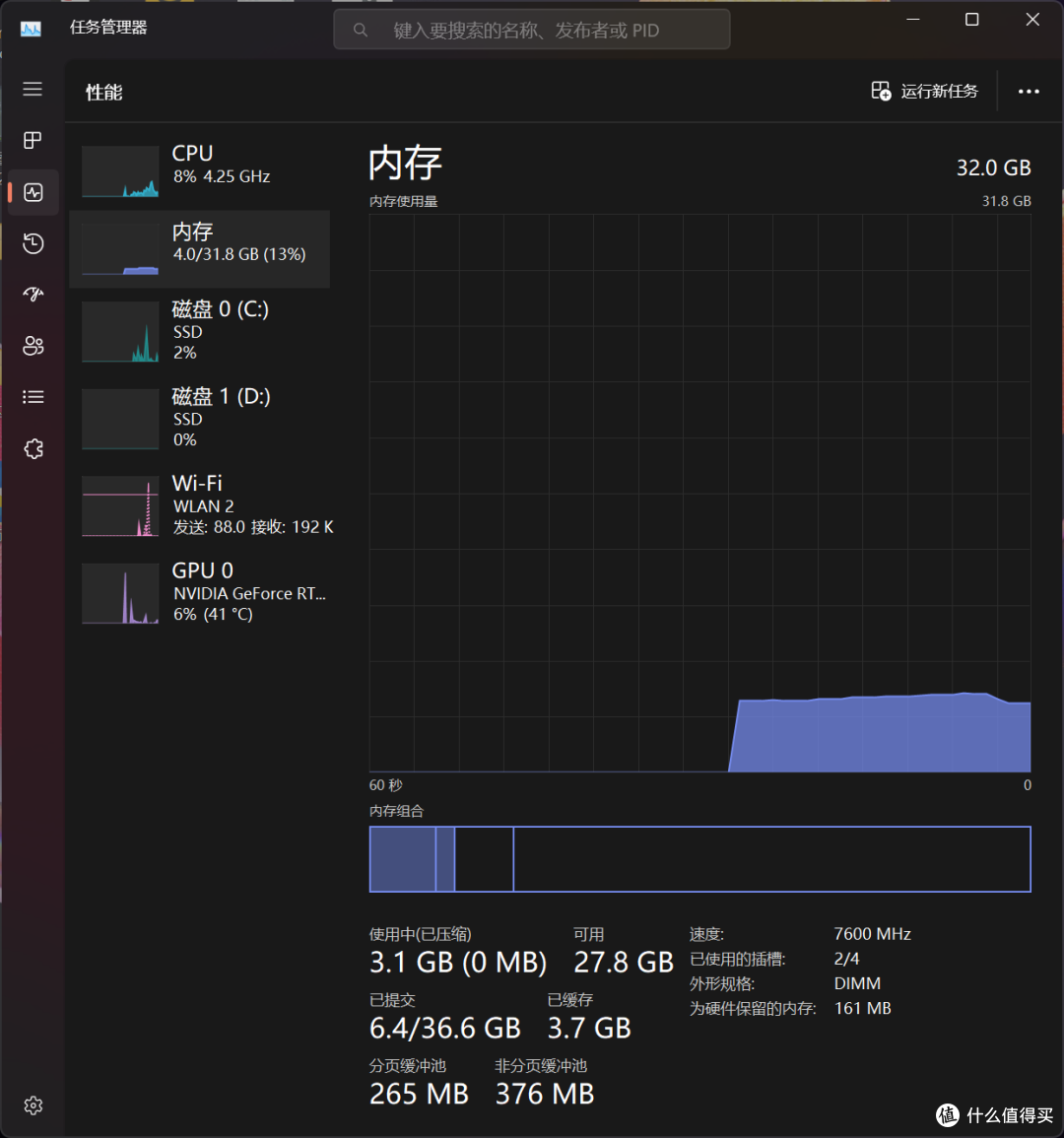Click the 6.4/36.6 GB committed value
The height and width of the screenshot is (1138, 1064).
point(445,1029)
